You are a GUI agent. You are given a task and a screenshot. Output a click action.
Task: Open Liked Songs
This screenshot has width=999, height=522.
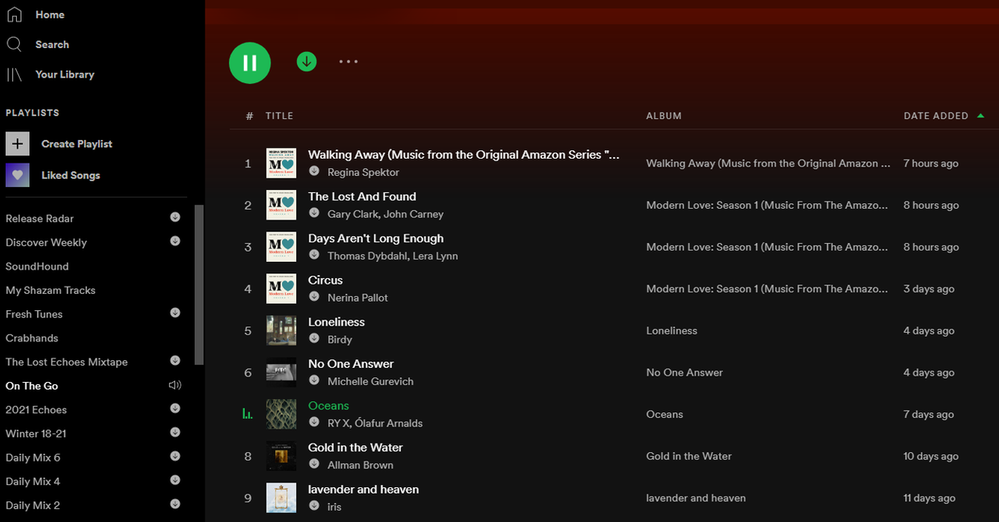[71, 175]
